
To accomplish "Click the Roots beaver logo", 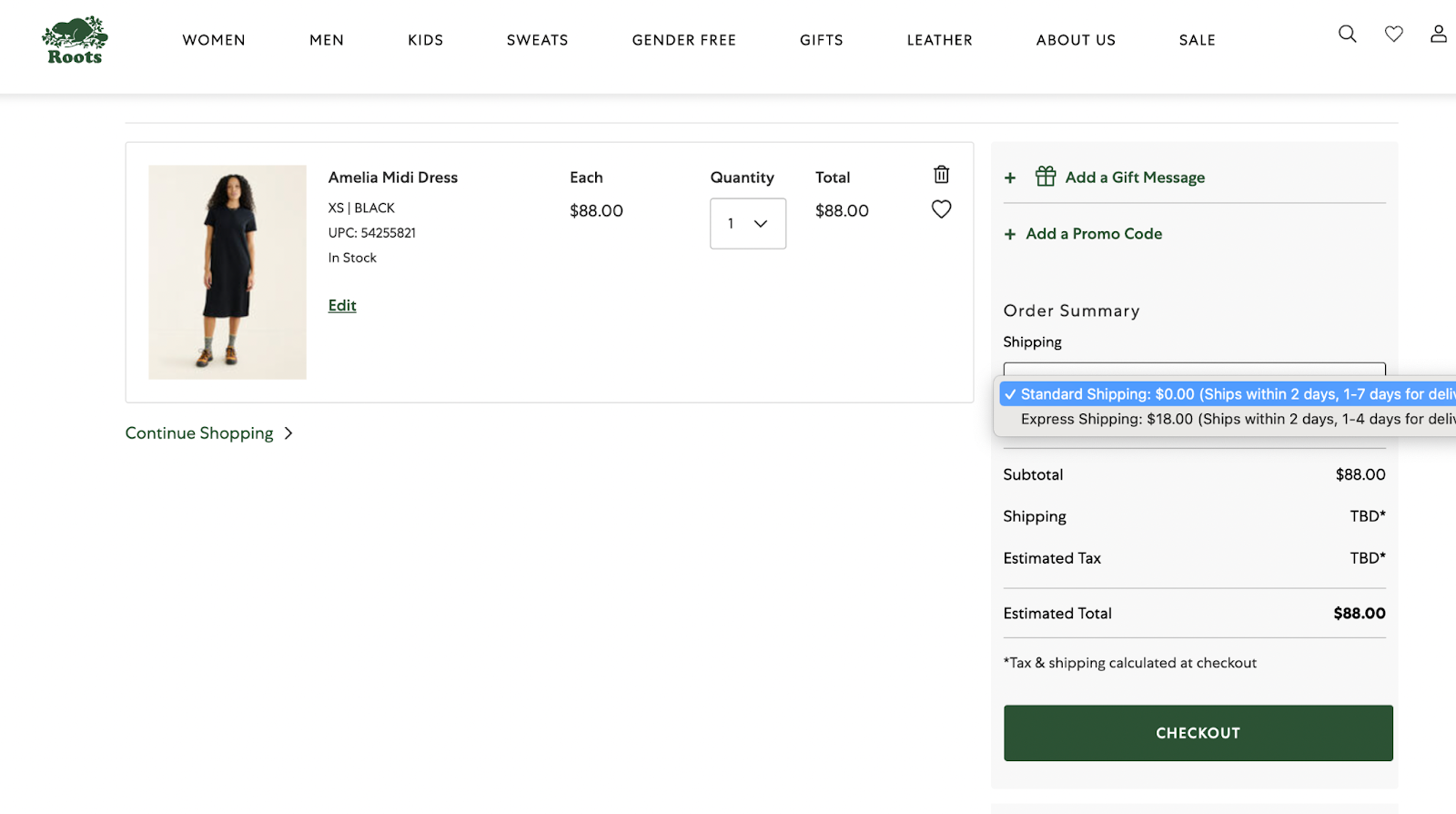I will pyautogui.click(x=75, y=40).
